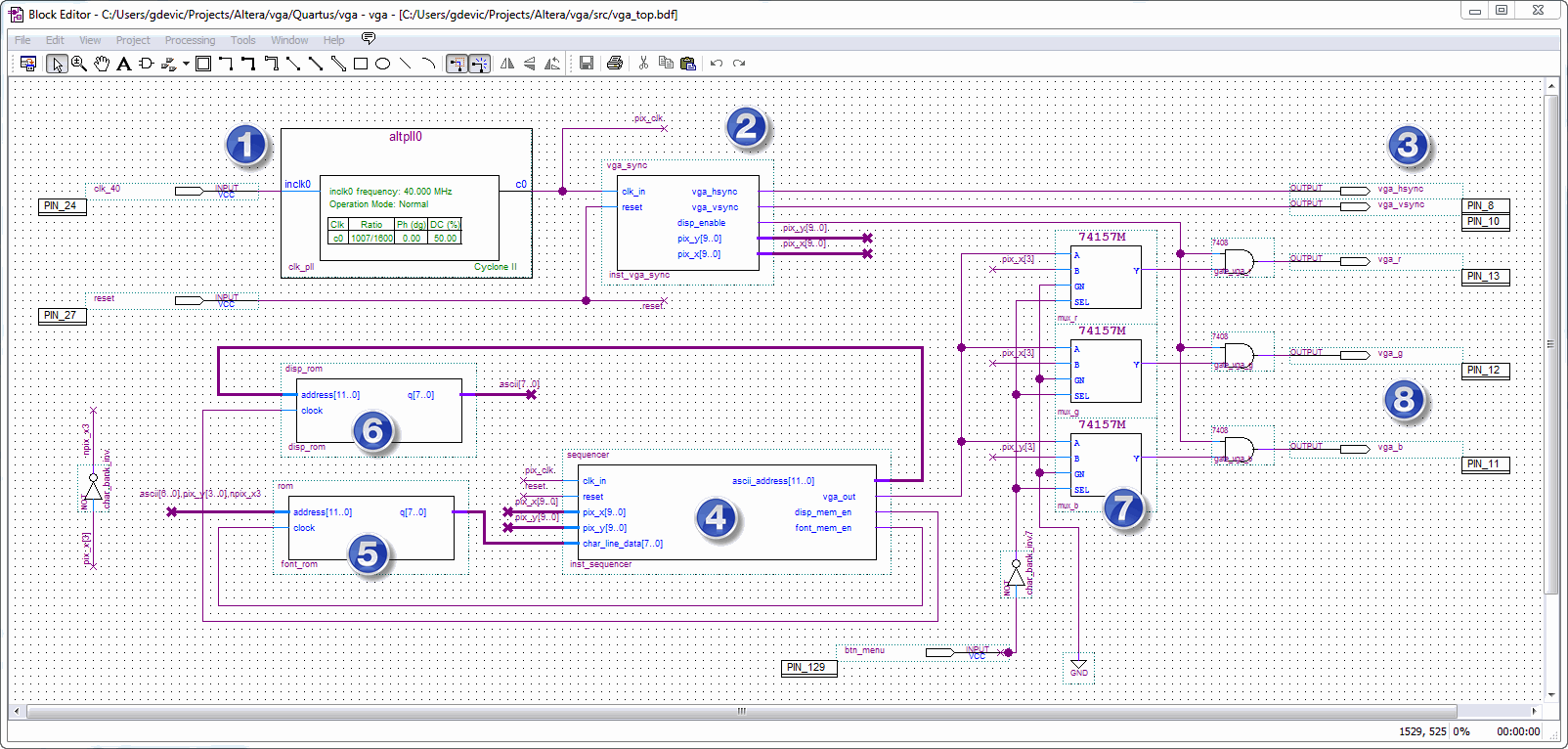The height and width of the screenshot is (749, 1568).
Task: Open the Edit menu
Action: click(x=55, y=40)
